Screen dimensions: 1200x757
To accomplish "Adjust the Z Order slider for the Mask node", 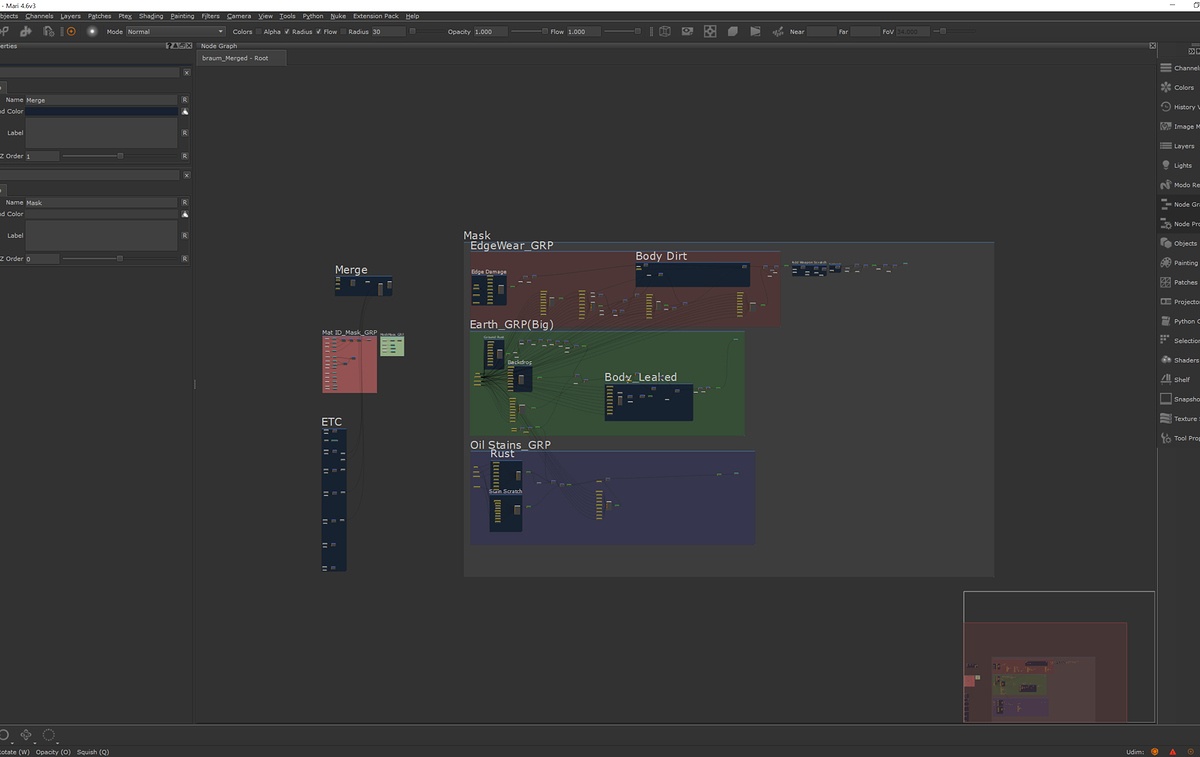I will [120, 258].
